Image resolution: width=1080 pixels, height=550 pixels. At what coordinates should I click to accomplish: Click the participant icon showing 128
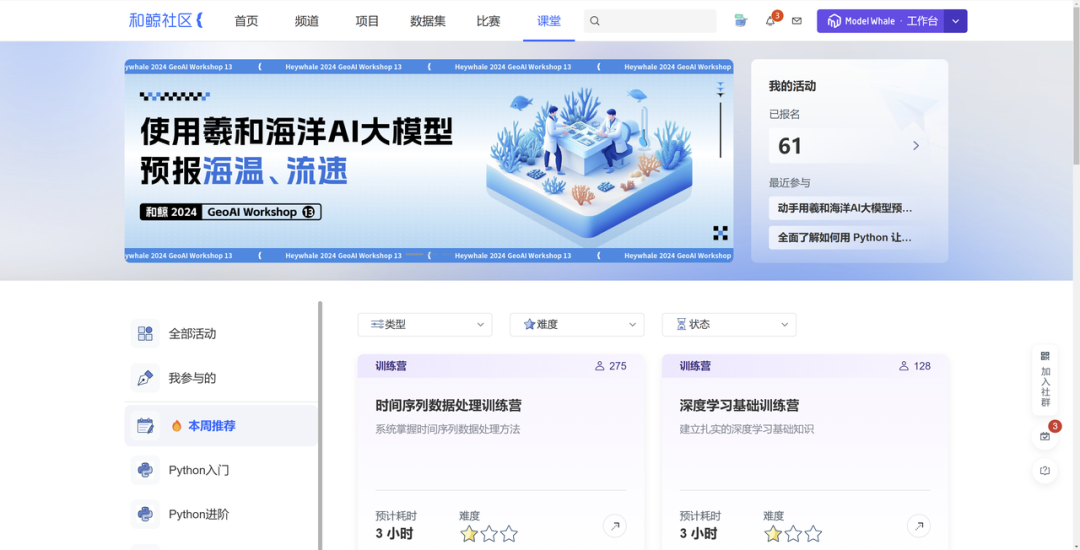pyautogui.click(x=904, y=366)
